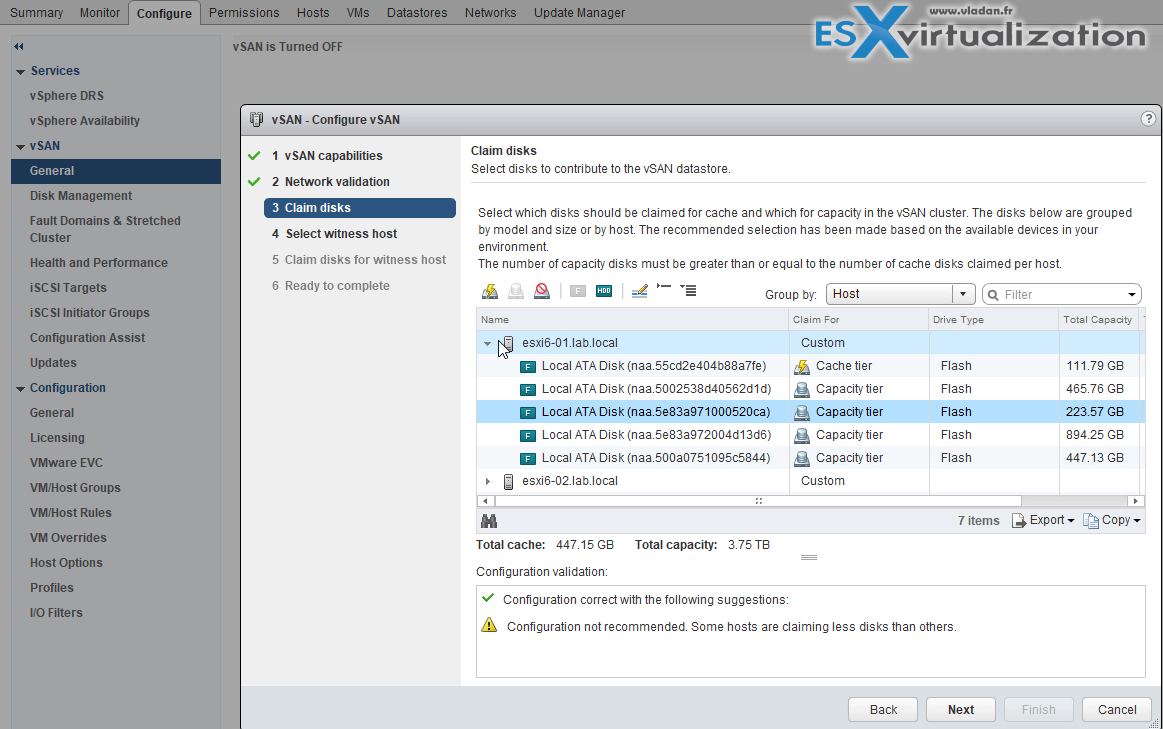The width and height of the screenshot is (1163, 729).
Task: Click flash disk icon of naa.5e83a971000520ca
Action: point(528,412)
